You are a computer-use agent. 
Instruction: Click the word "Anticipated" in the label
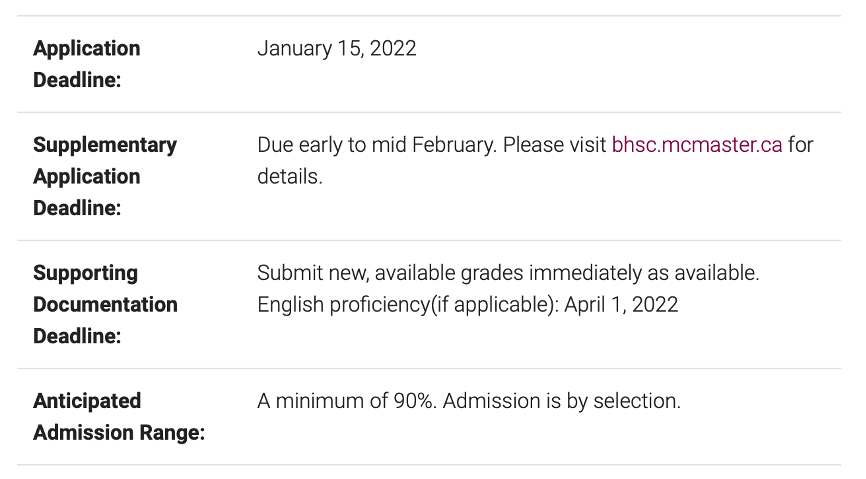tap(87, 401)
